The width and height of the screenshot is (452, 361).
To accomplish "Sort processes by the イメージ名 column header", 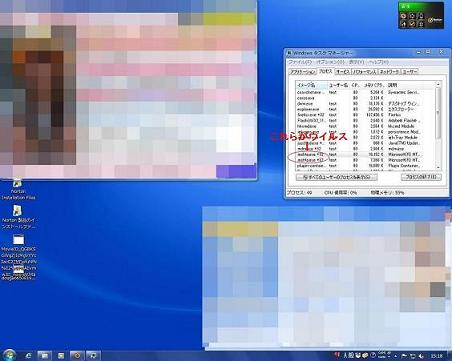I will point(311,85).
